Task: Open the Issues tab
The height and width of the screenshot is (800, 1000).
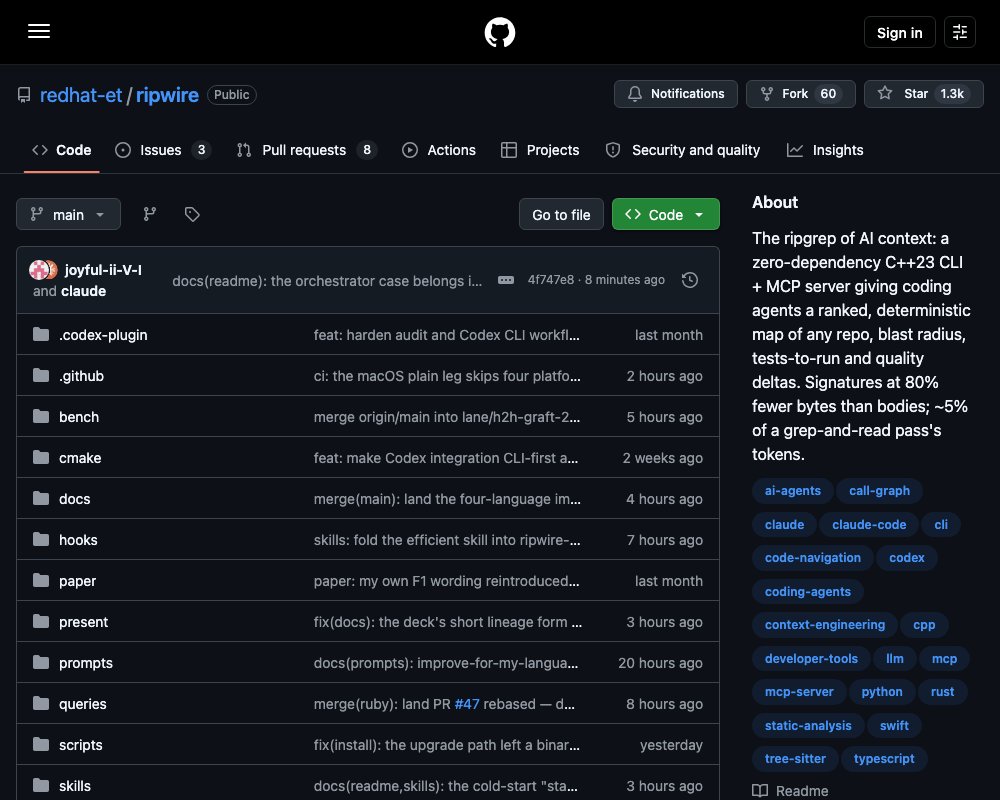Action: tap(162, 150)
